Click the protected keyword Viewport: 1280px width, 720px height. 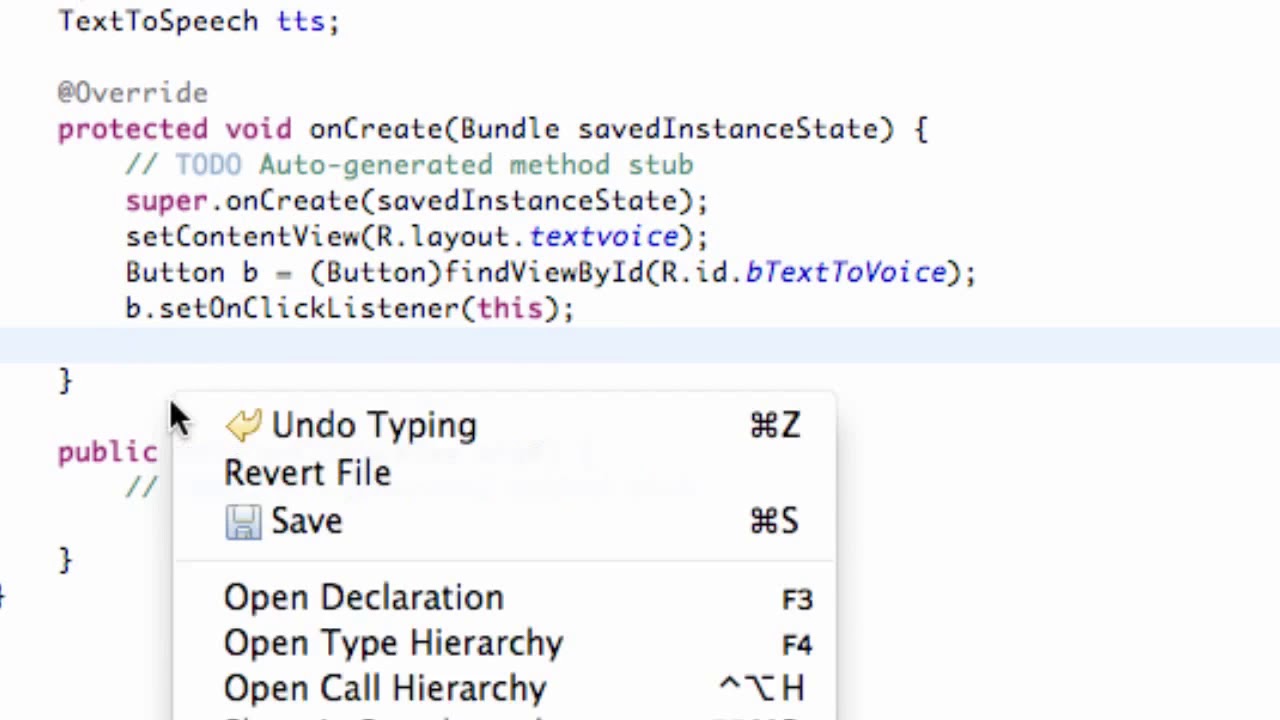tap(132, 129)
